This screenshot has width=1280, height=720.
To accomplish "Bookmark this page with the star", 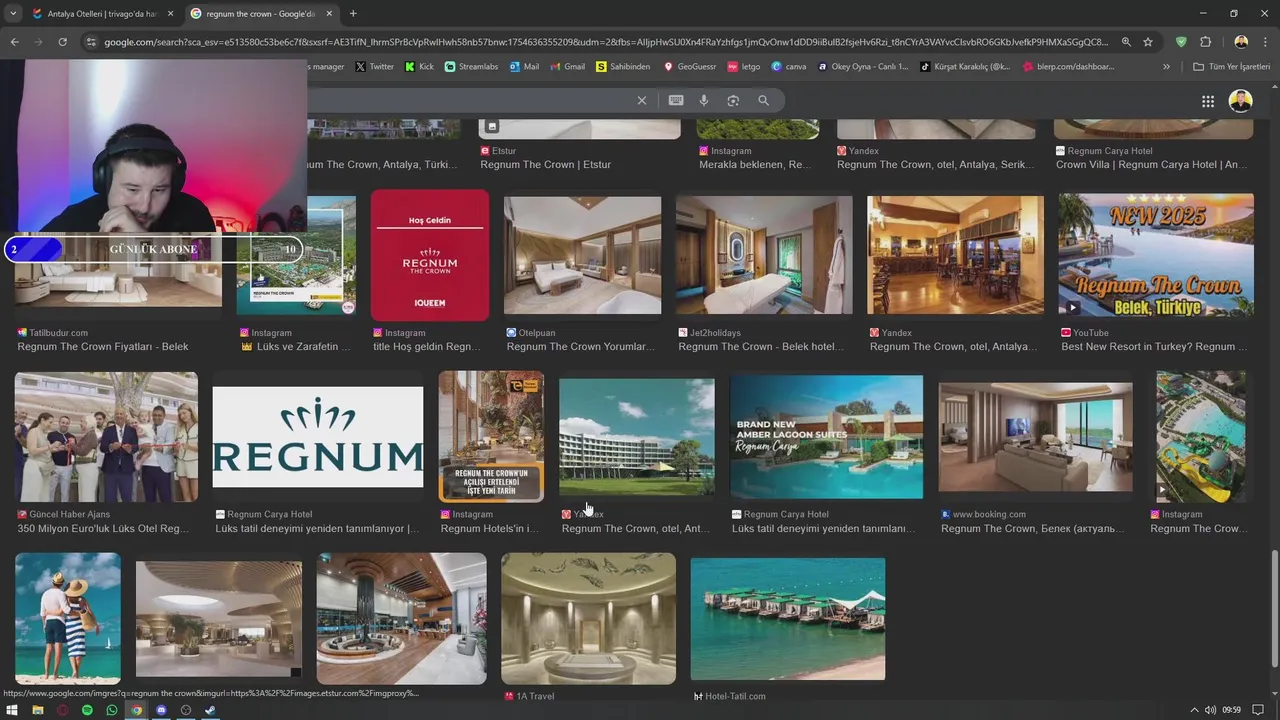I will pyautogui.click(x=1148, y=42).
